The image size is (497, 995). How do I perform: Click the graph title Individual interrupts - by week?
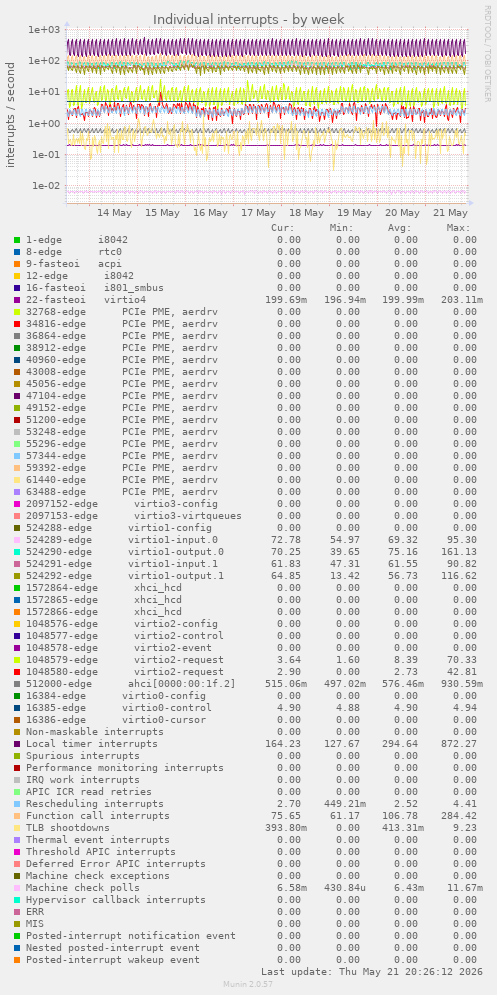[x=249, y=20]
